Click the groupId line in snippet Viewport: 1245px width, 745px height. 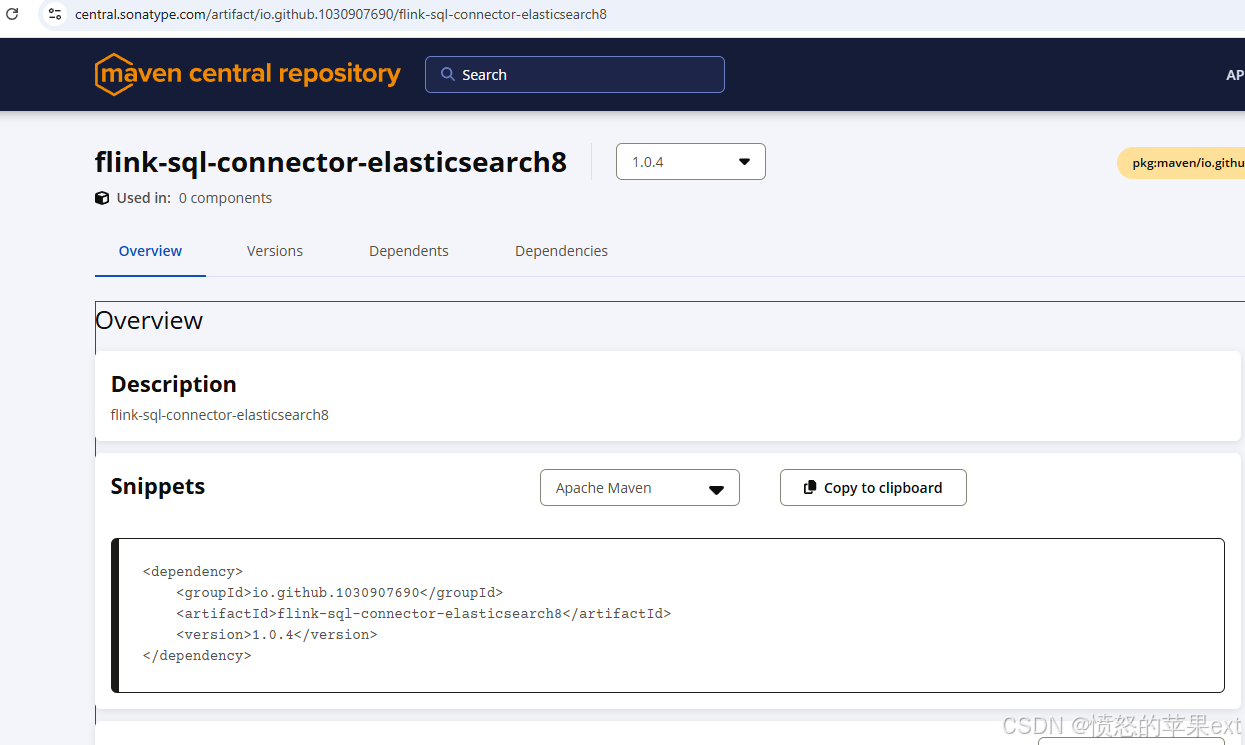tap(340, 593)
